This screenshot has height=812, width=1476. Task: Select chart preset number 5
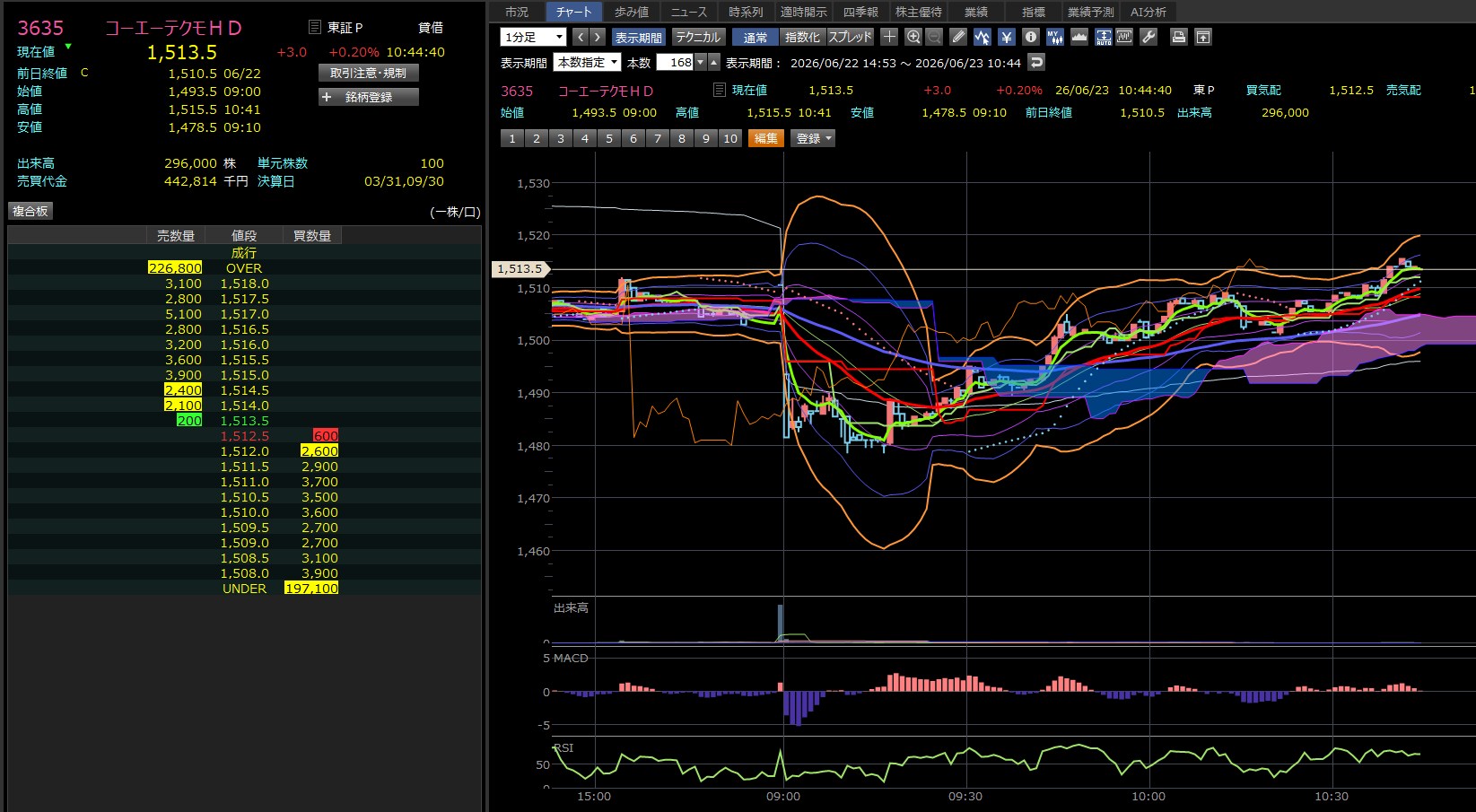[x=609, y=138]
